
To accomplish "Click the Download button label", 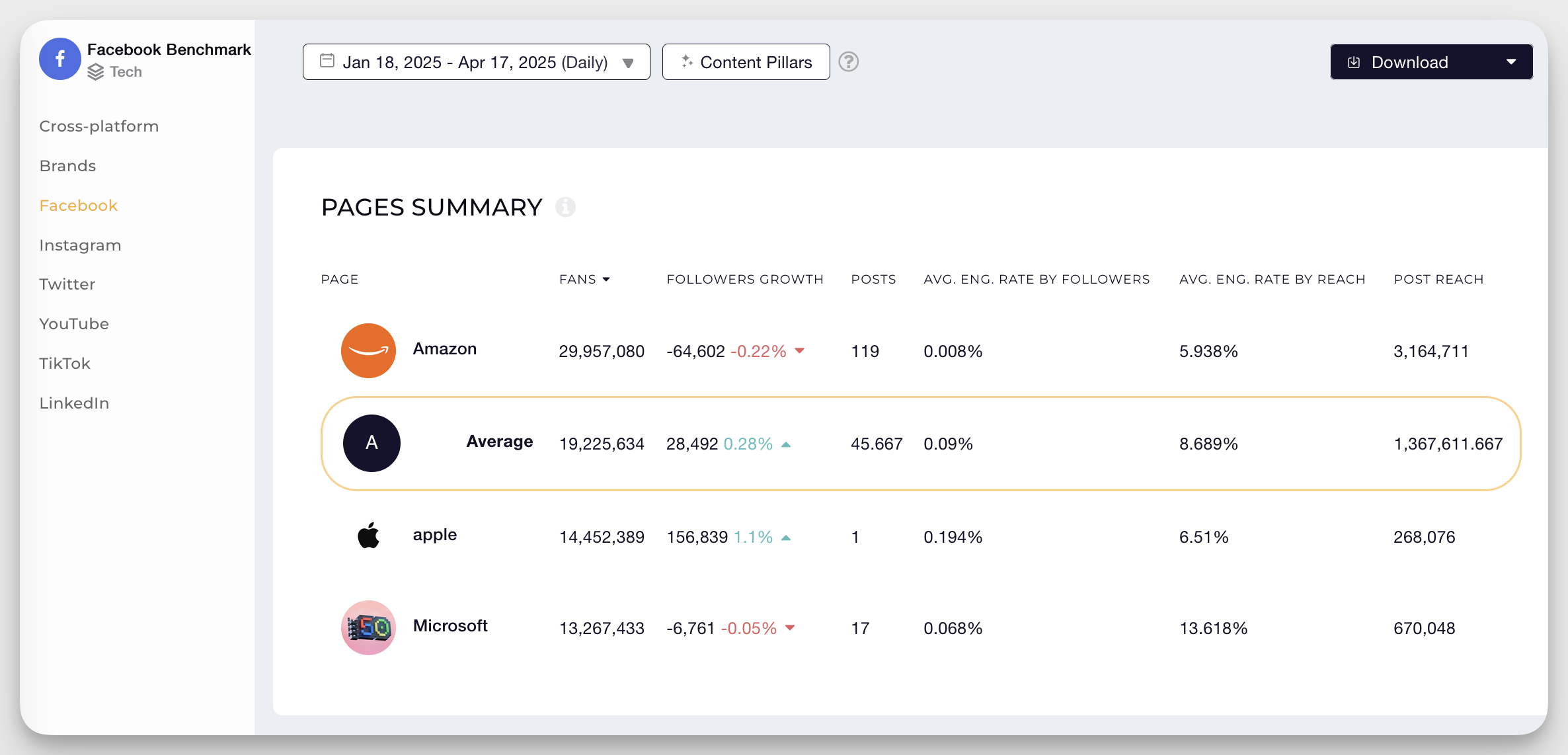I will pos(1409,62).
